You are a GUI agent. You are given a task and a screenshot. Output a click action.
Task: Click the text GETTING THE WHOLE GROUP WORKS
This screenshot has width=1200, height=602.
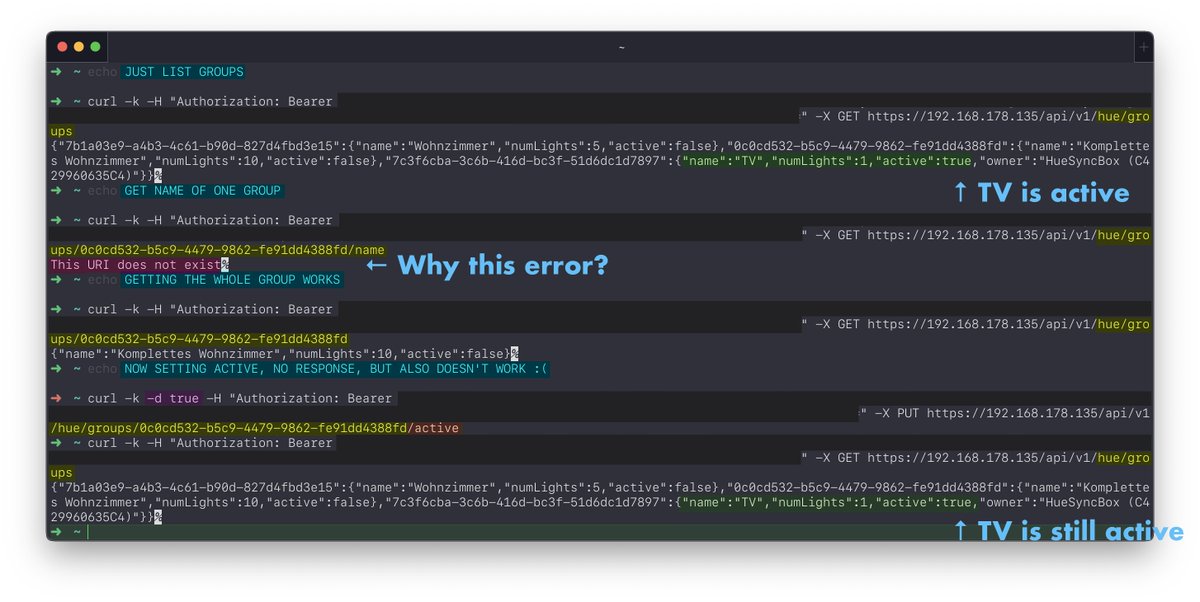(232, 280)
